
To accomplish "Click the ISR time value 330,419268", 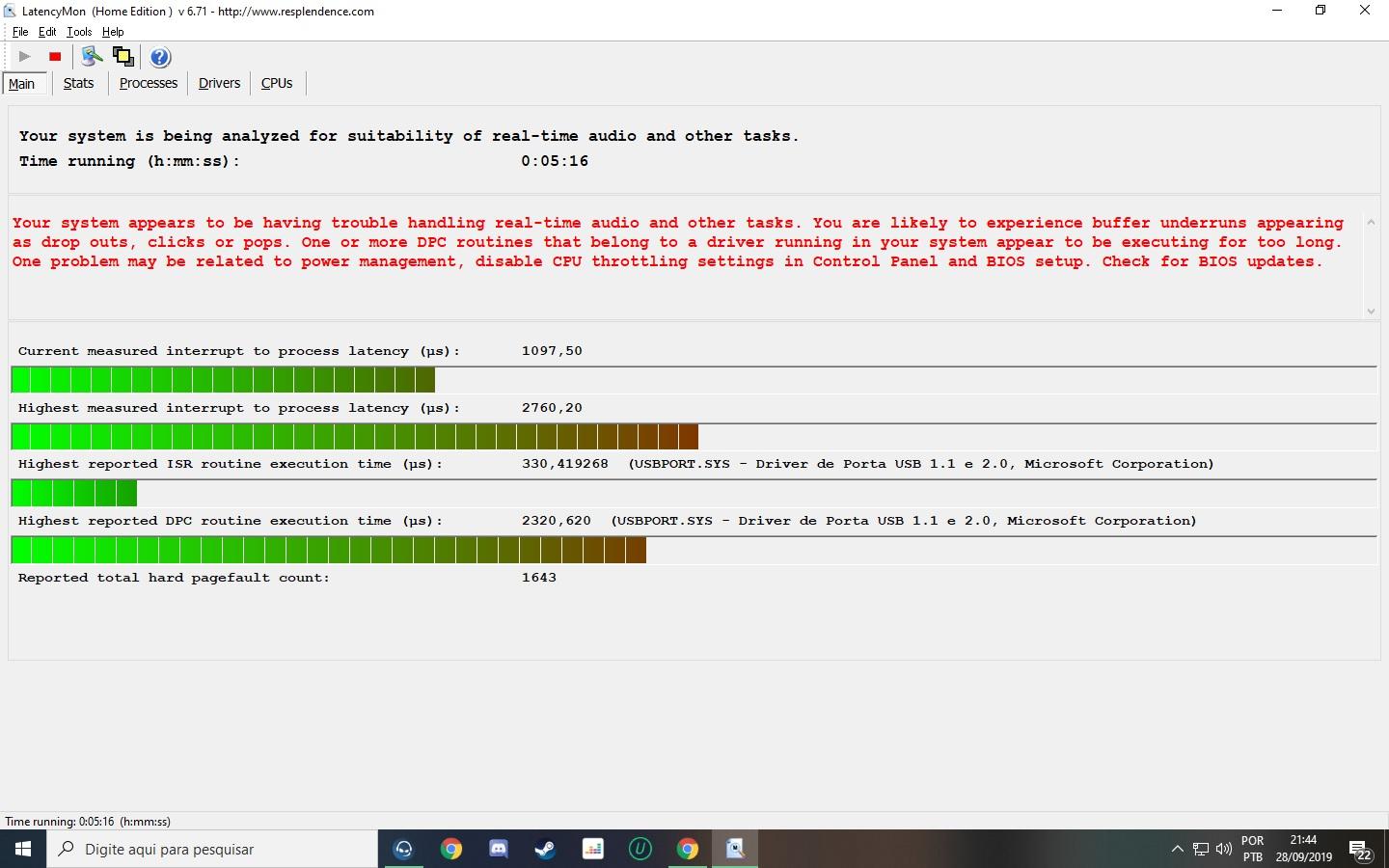I will point(565,464).
